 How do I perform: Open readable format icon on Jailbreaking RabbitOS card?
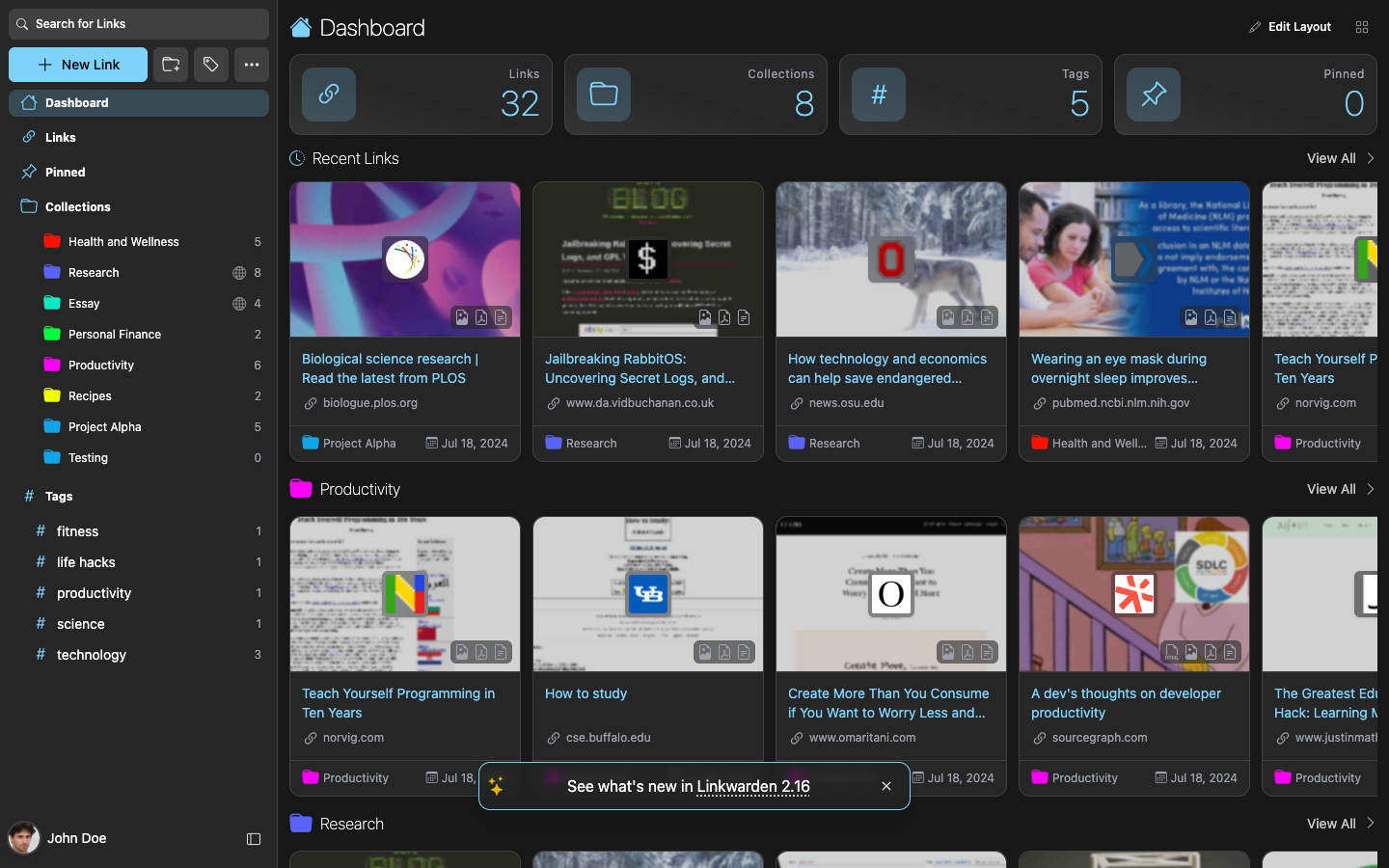[744, 317]
